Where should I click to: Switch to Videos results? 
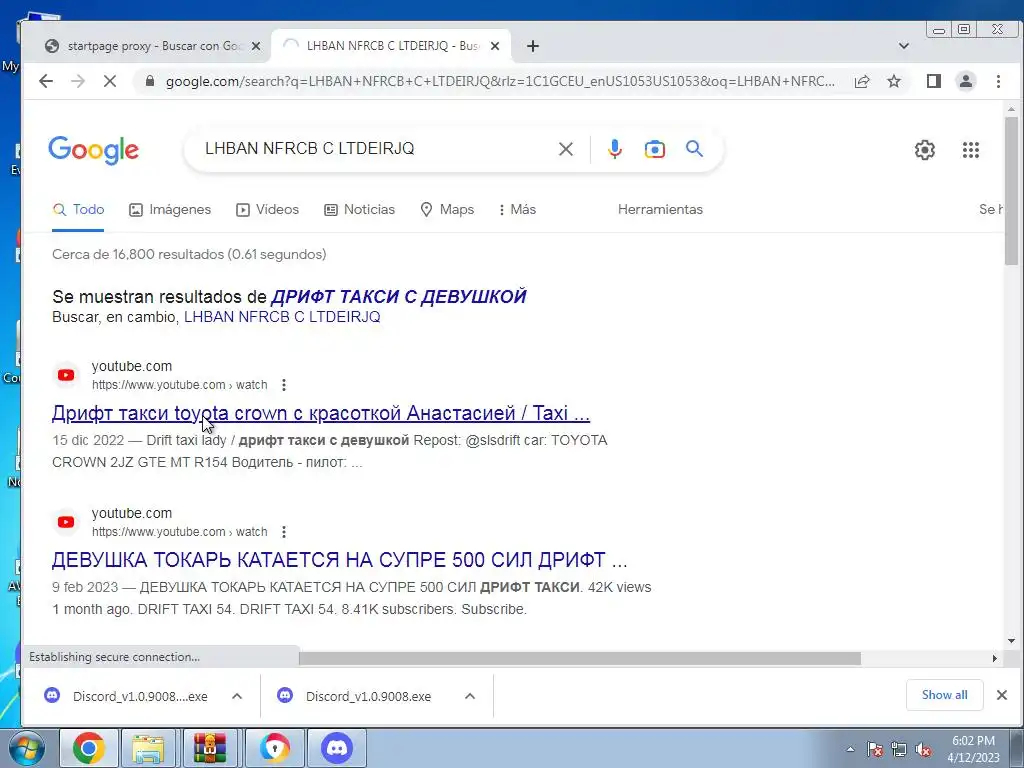[x=268, y=210]
